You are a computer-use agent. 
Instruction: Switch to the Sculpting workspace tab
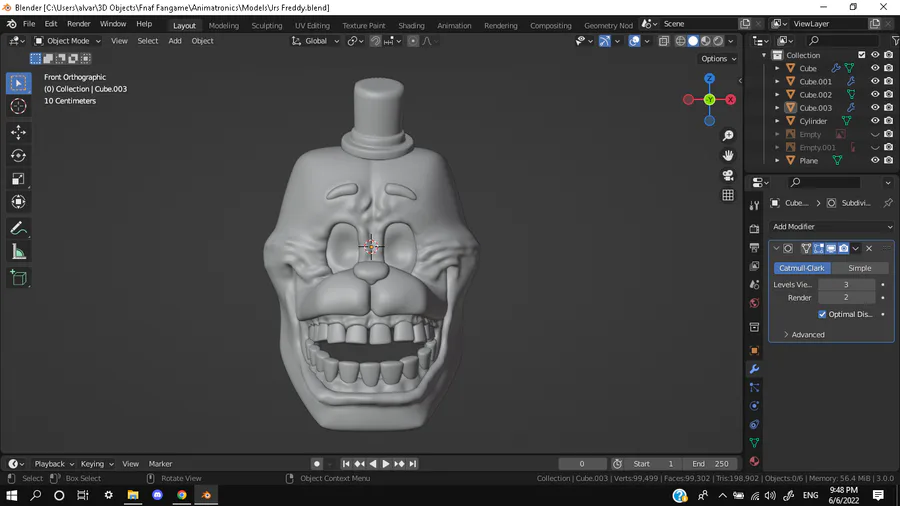click(x=266, y=25)
